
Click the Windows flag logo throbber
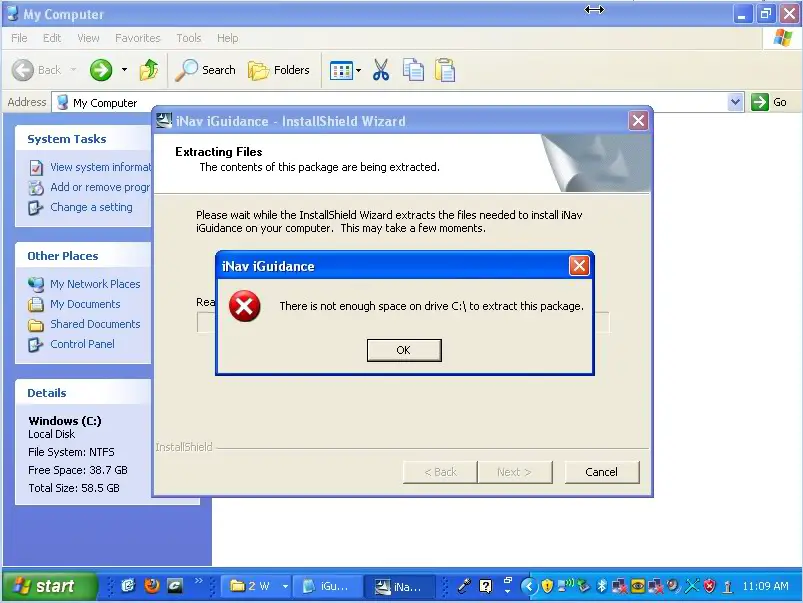point(783,38)
